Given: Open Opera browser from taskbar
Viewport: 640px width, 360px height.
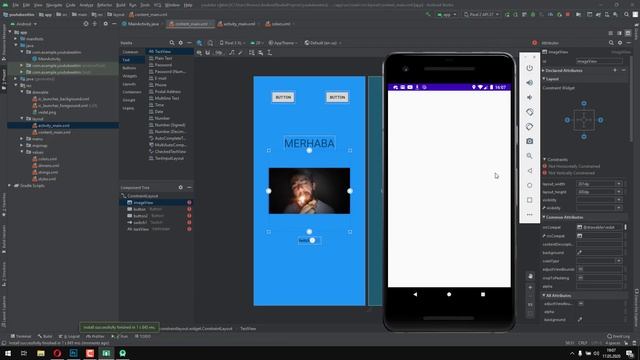Looking at the screenshot, I should [57, 353].
